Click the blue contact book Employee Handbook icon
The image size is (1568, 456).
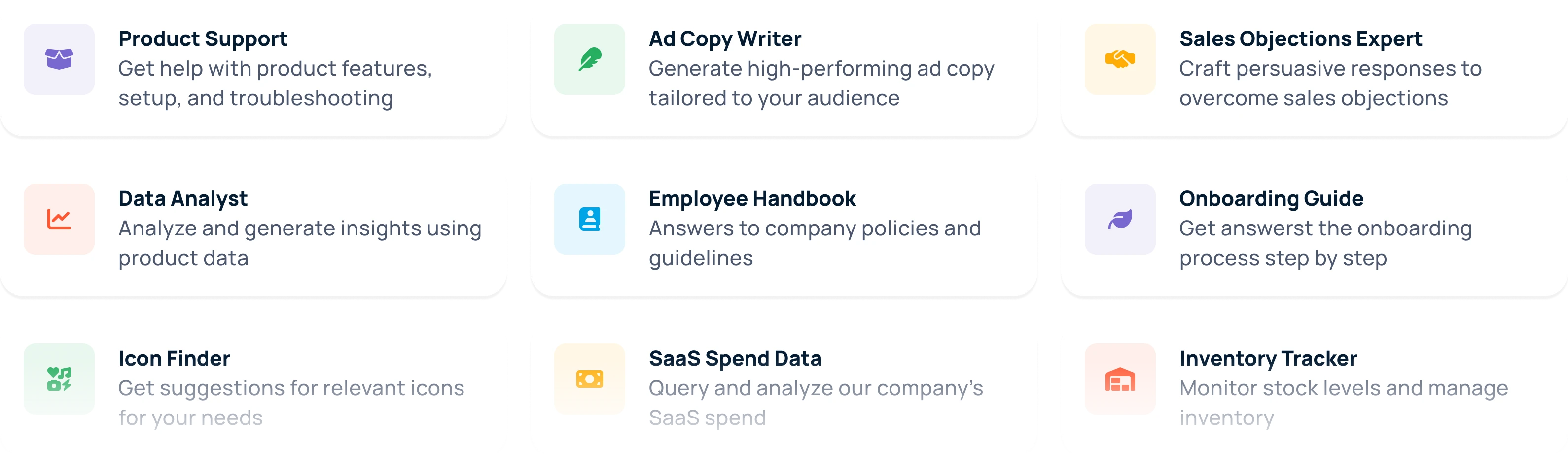pos(589,219)
